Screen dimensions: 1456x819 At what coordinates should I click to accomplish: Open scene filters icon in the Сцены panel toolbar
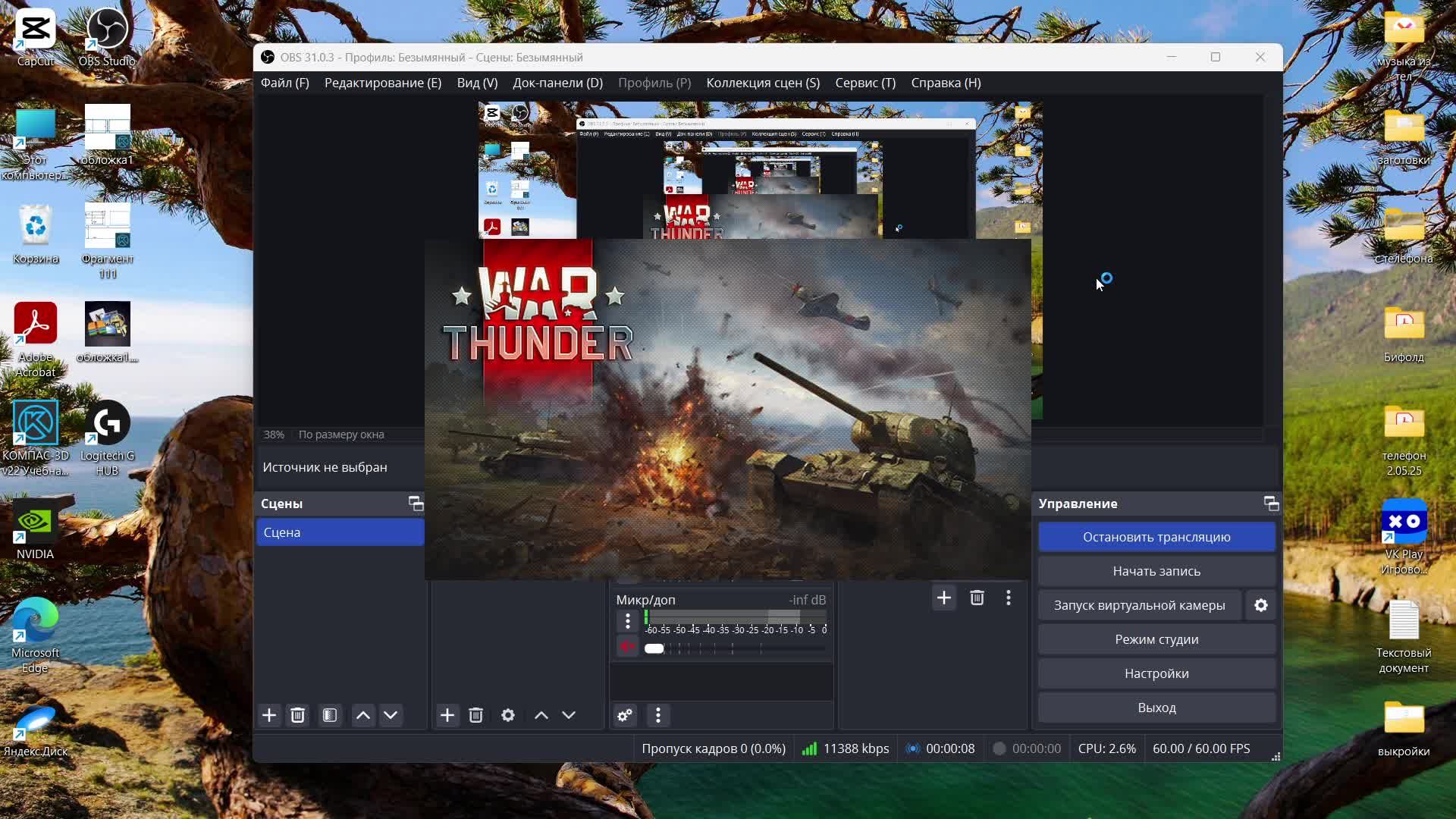pyautogui.click(x=330, y=715)
